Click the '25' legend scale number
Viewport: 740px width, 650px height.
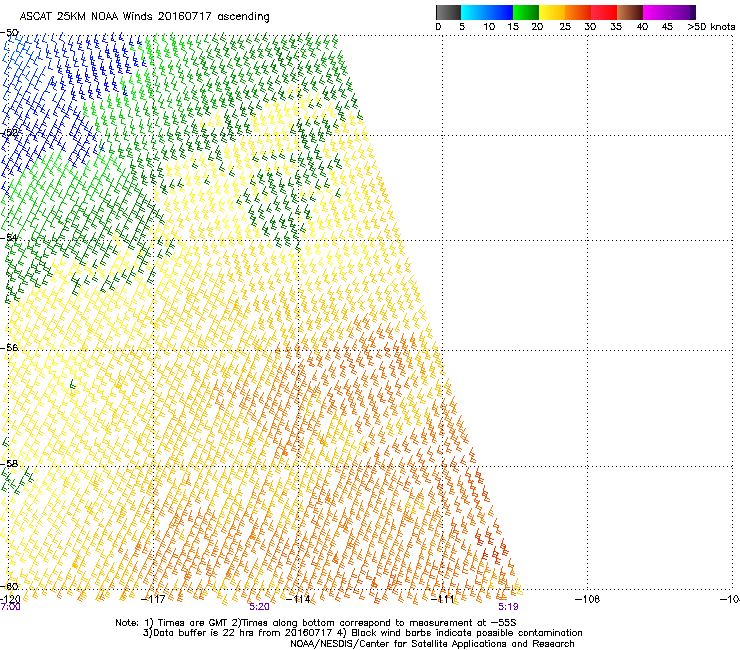564,27
